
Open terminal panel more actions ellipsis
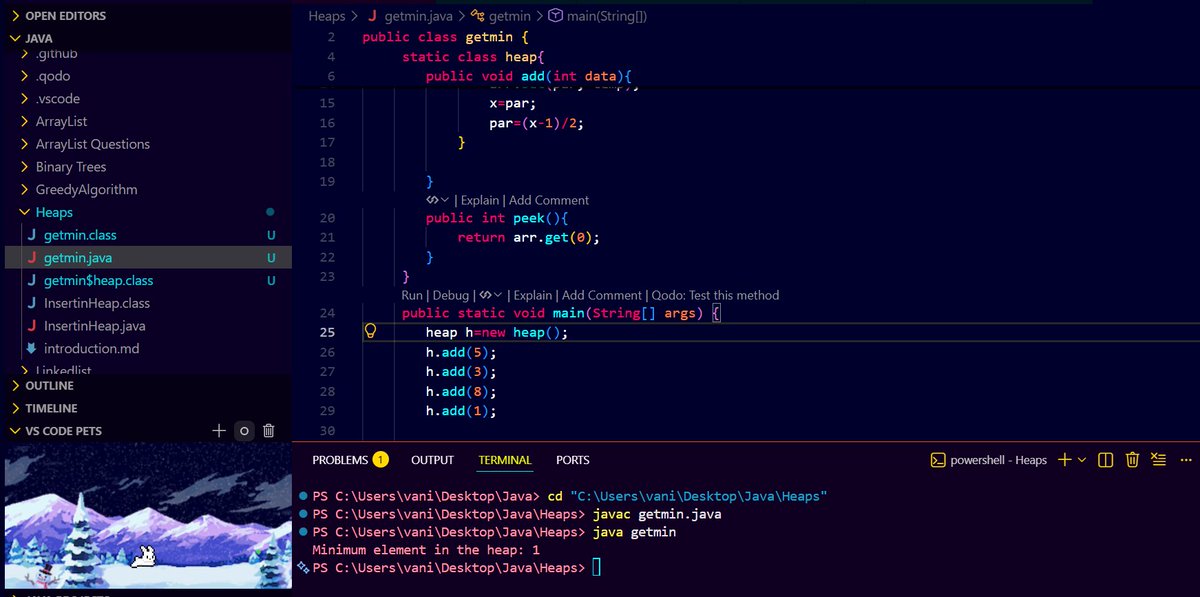coord(1187,460)
